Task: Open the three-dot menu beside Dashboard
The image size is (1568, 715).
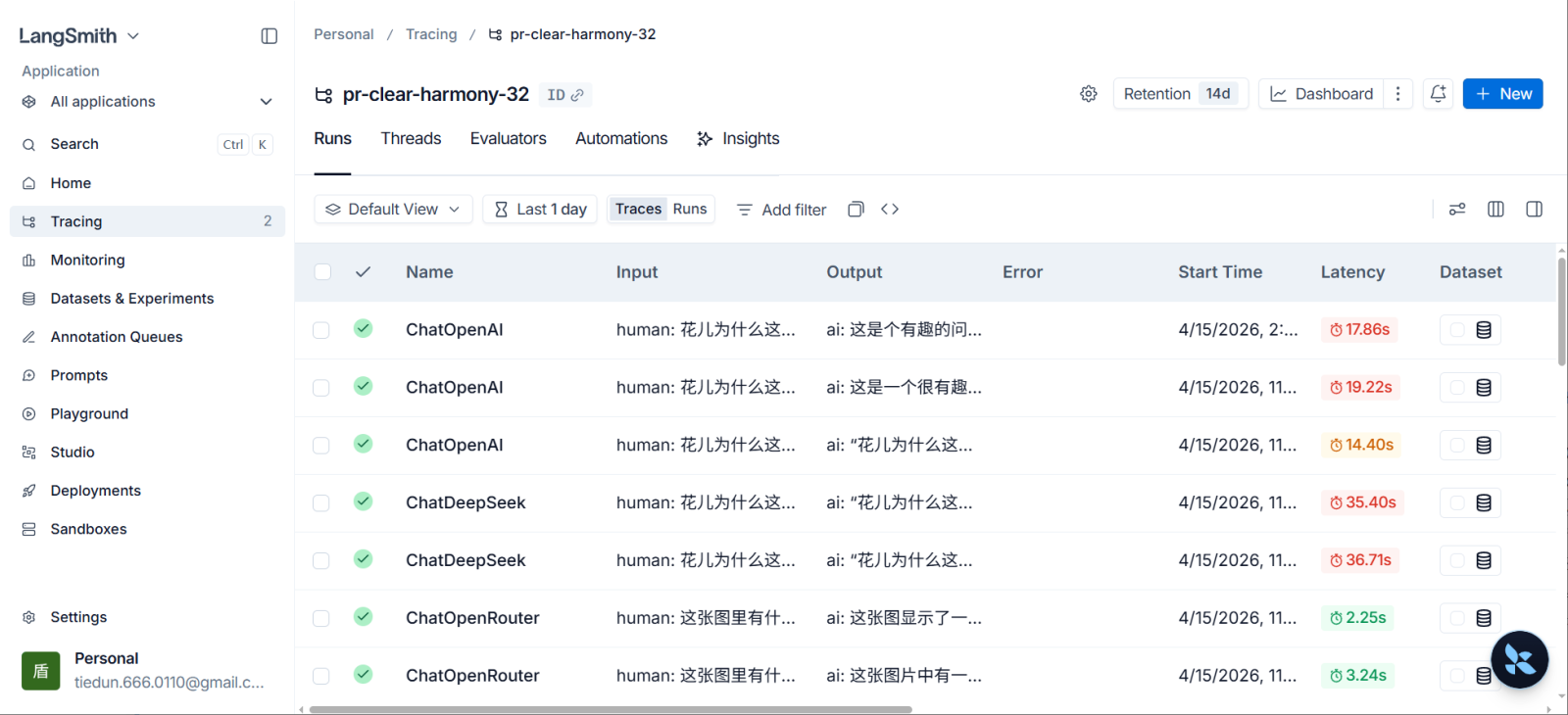Action: click(1397, 94)
